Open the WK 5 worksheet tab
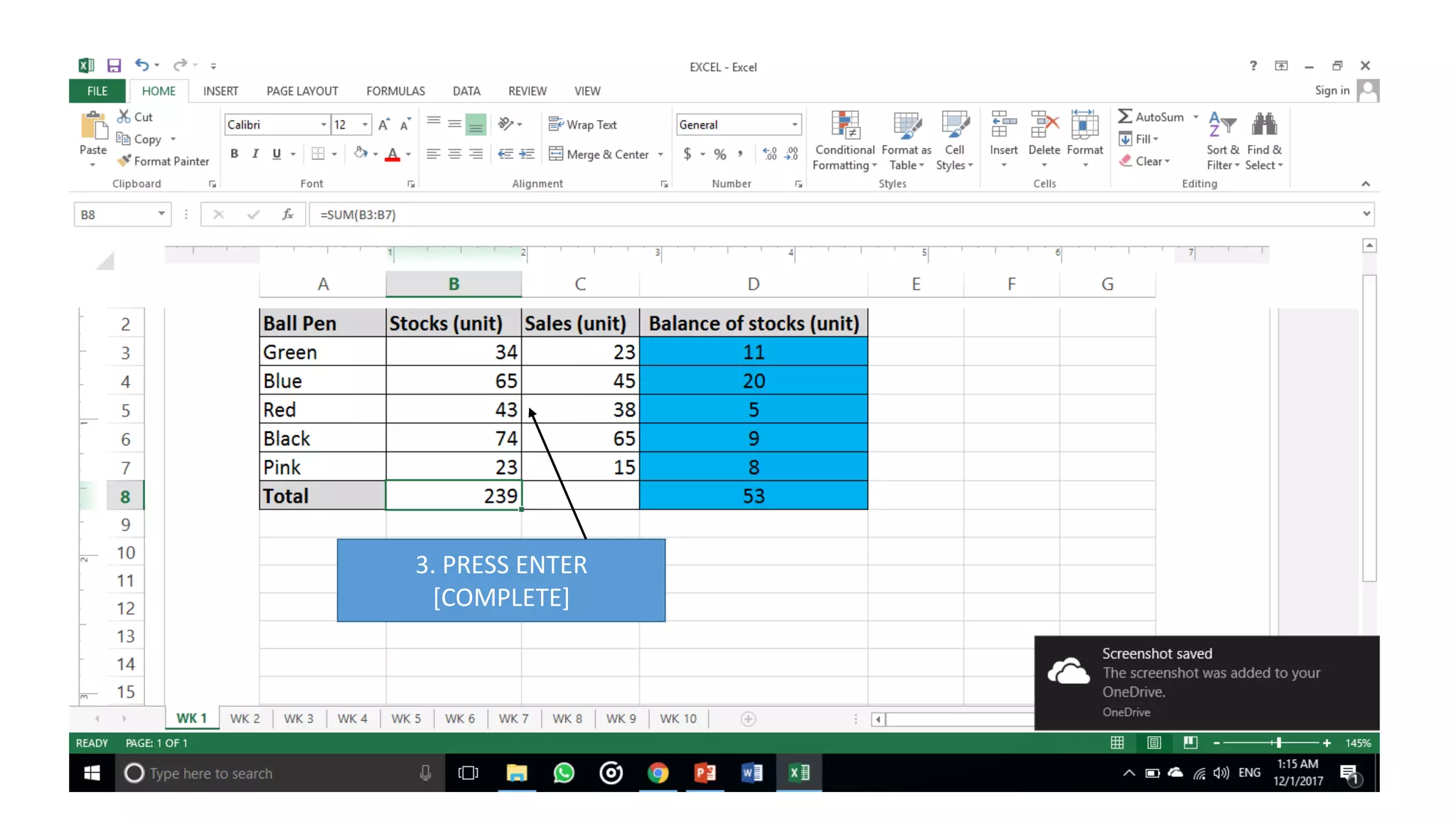Screen dimensions: 1456x819 click(406, 718)
